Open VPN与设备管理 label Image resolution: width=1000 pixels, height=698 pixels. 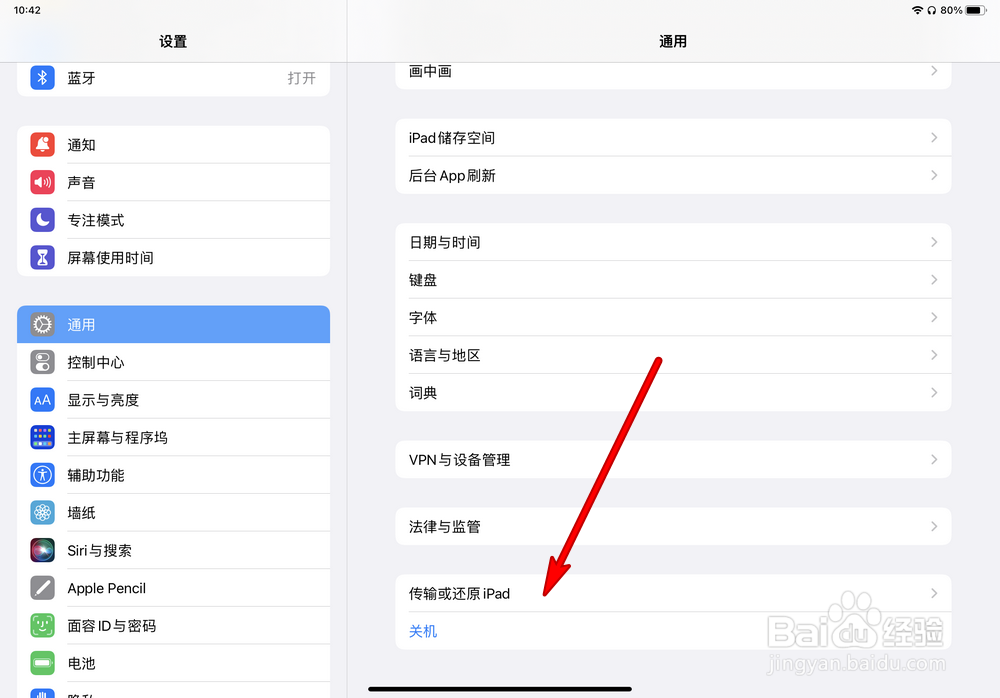point(459,459)
